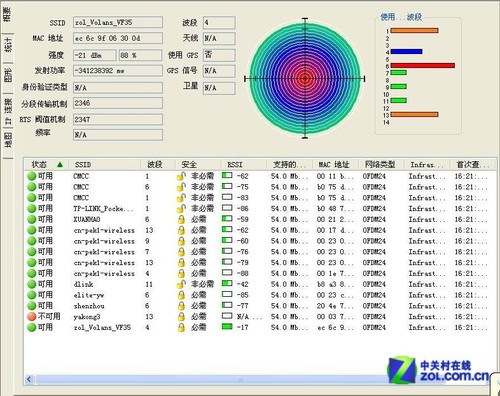The width and height of the screenshot is (500, 396).
Task: Select the XUANHAO network name
Action: point(87,220)
